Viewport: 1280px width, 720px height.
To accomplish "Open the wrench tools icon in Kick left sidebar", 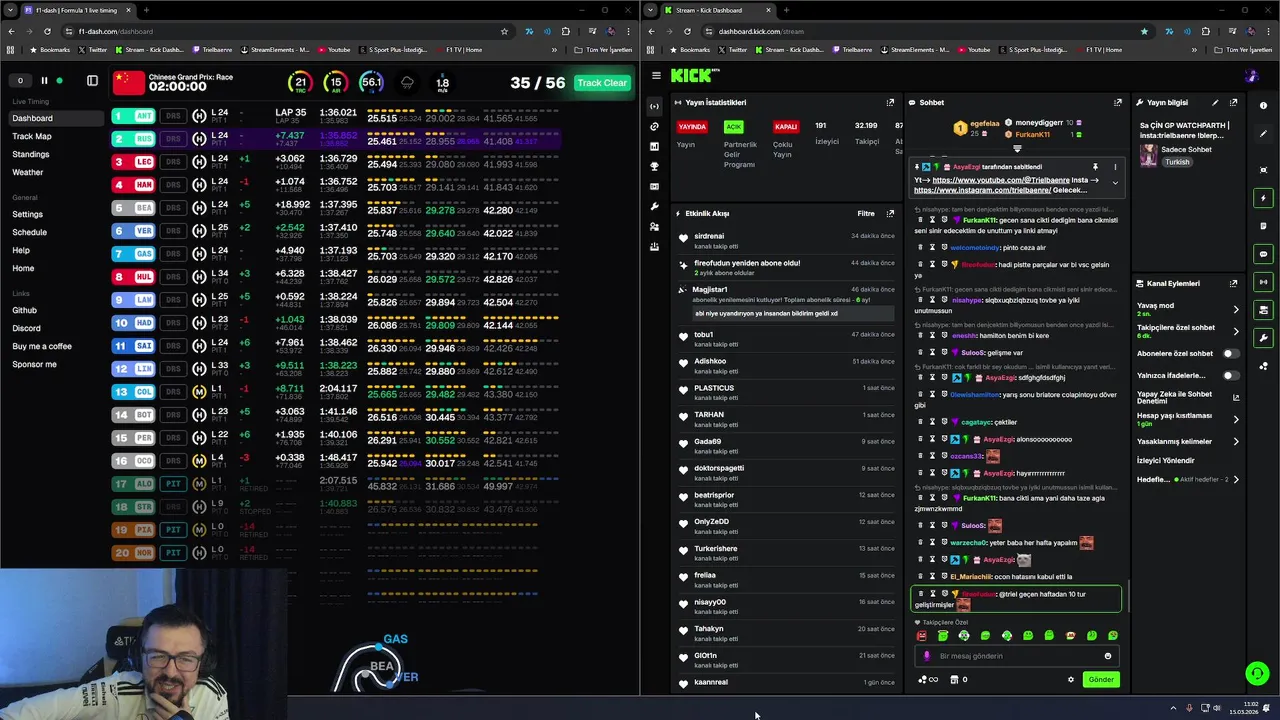I will pos(654,206).
